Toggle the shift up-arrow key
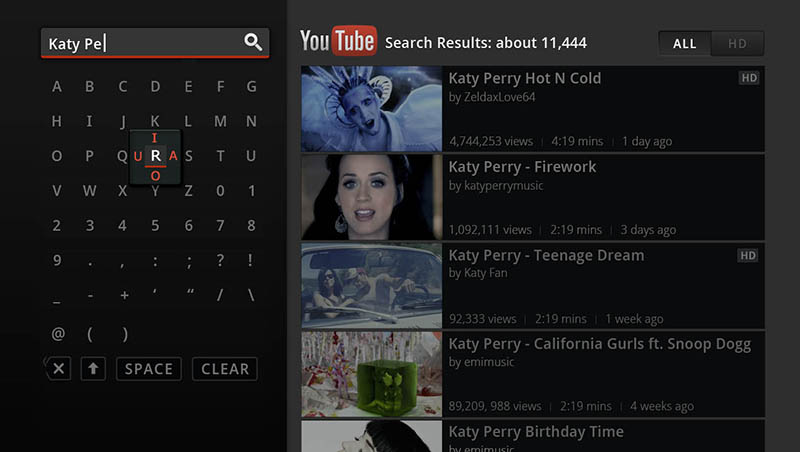The width and height of the screenshot is (800, 452). click(93, 369)
